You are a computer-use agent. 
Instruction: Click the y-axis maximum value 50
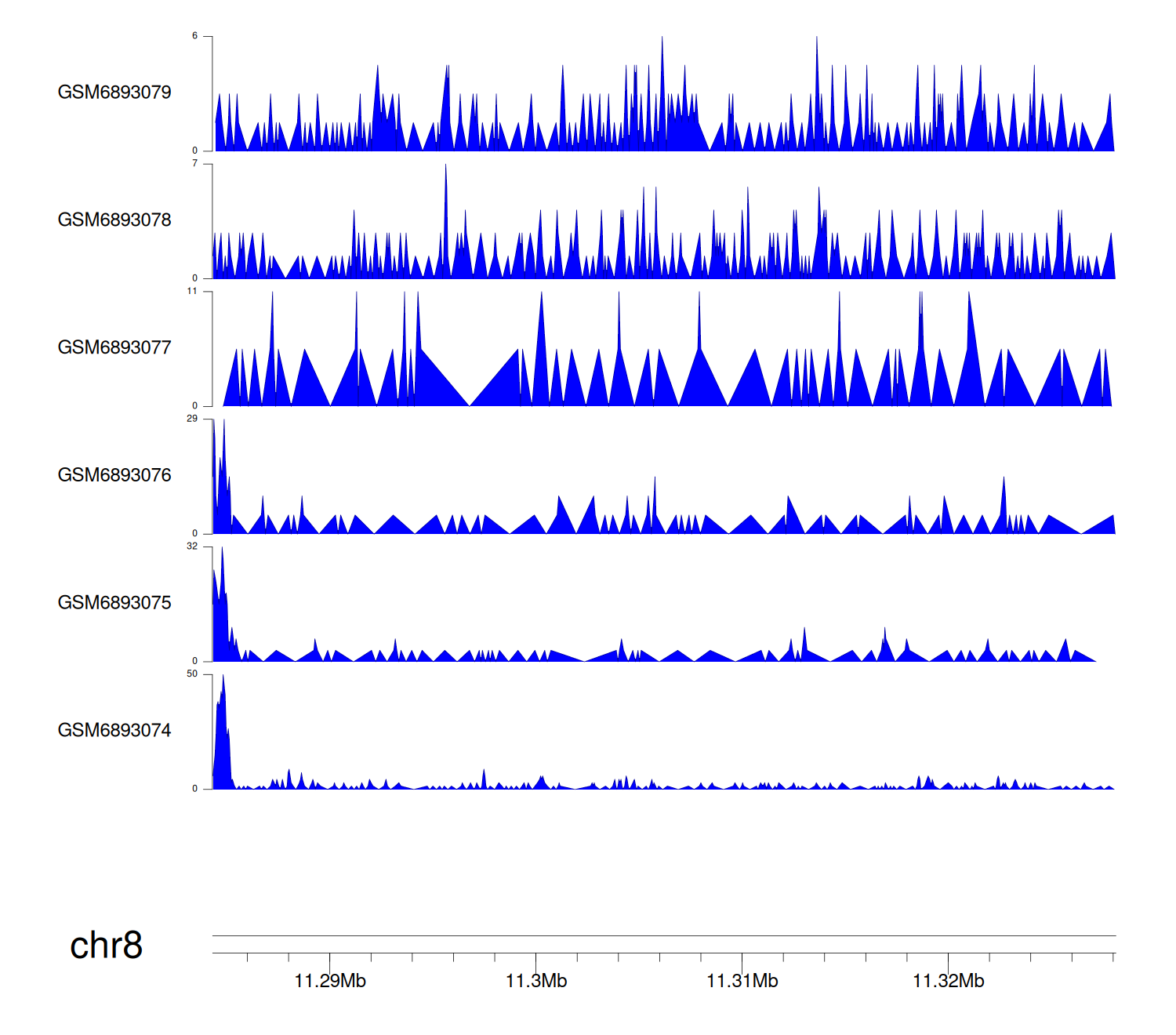192,674
